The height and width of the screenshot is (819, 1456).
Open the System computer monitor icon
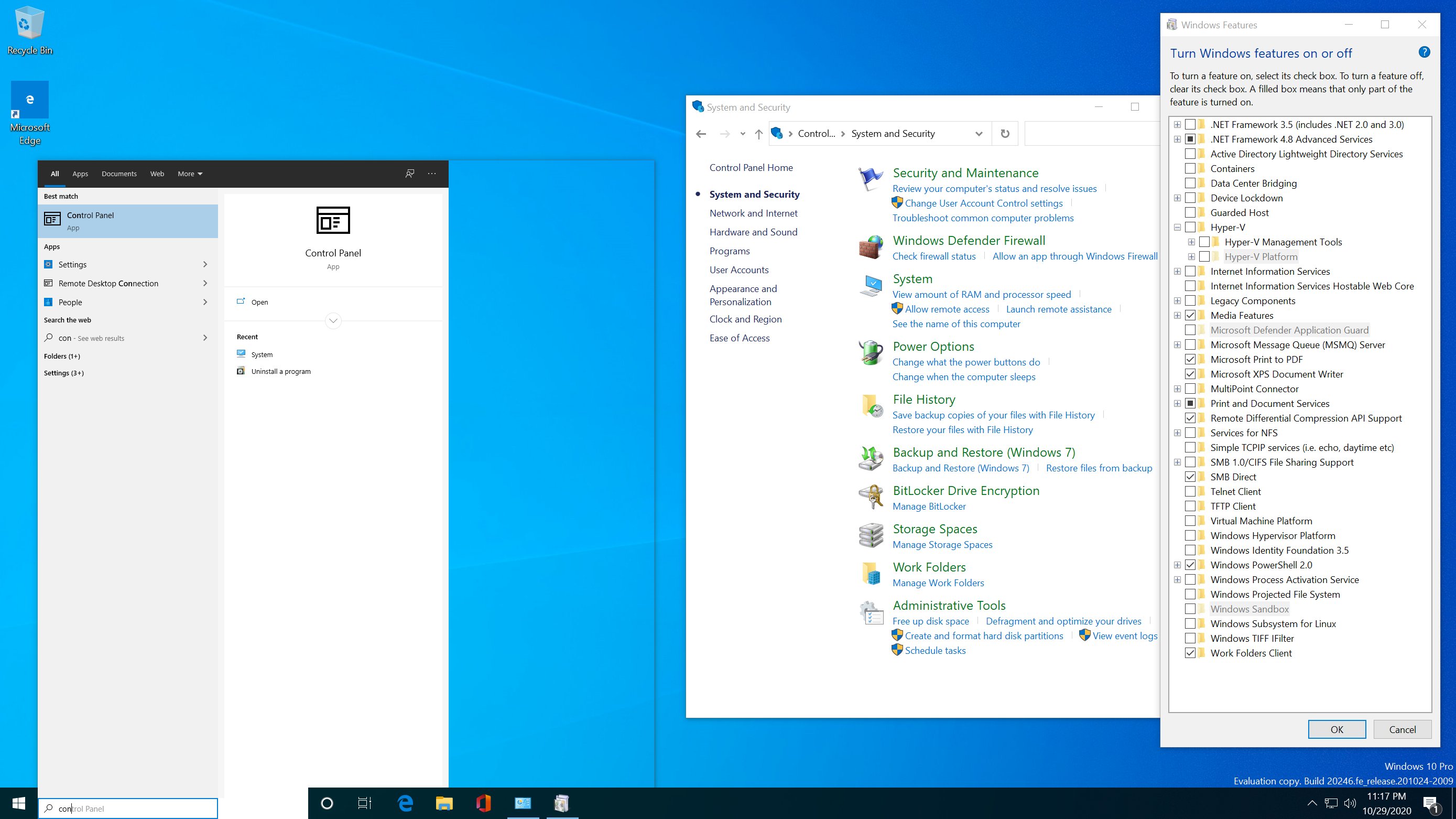click(871, 286)
